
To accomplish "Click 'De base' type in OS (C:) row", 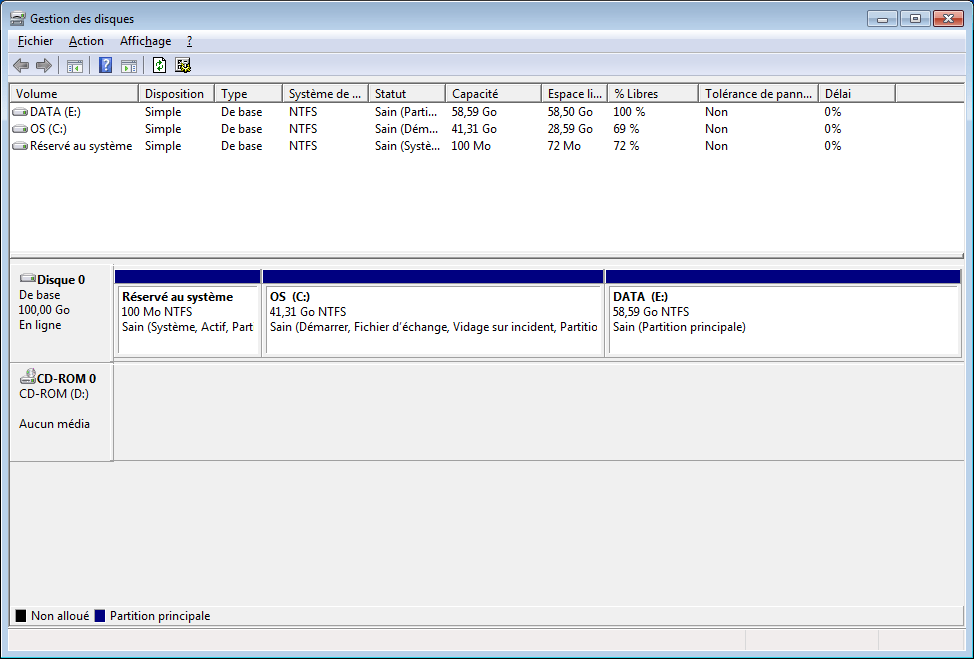I will point(242,129).
